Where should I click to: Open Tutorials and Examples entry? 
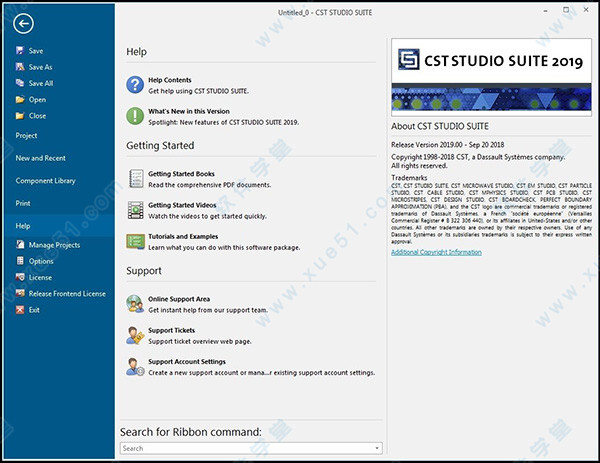(x=183, y=236)
